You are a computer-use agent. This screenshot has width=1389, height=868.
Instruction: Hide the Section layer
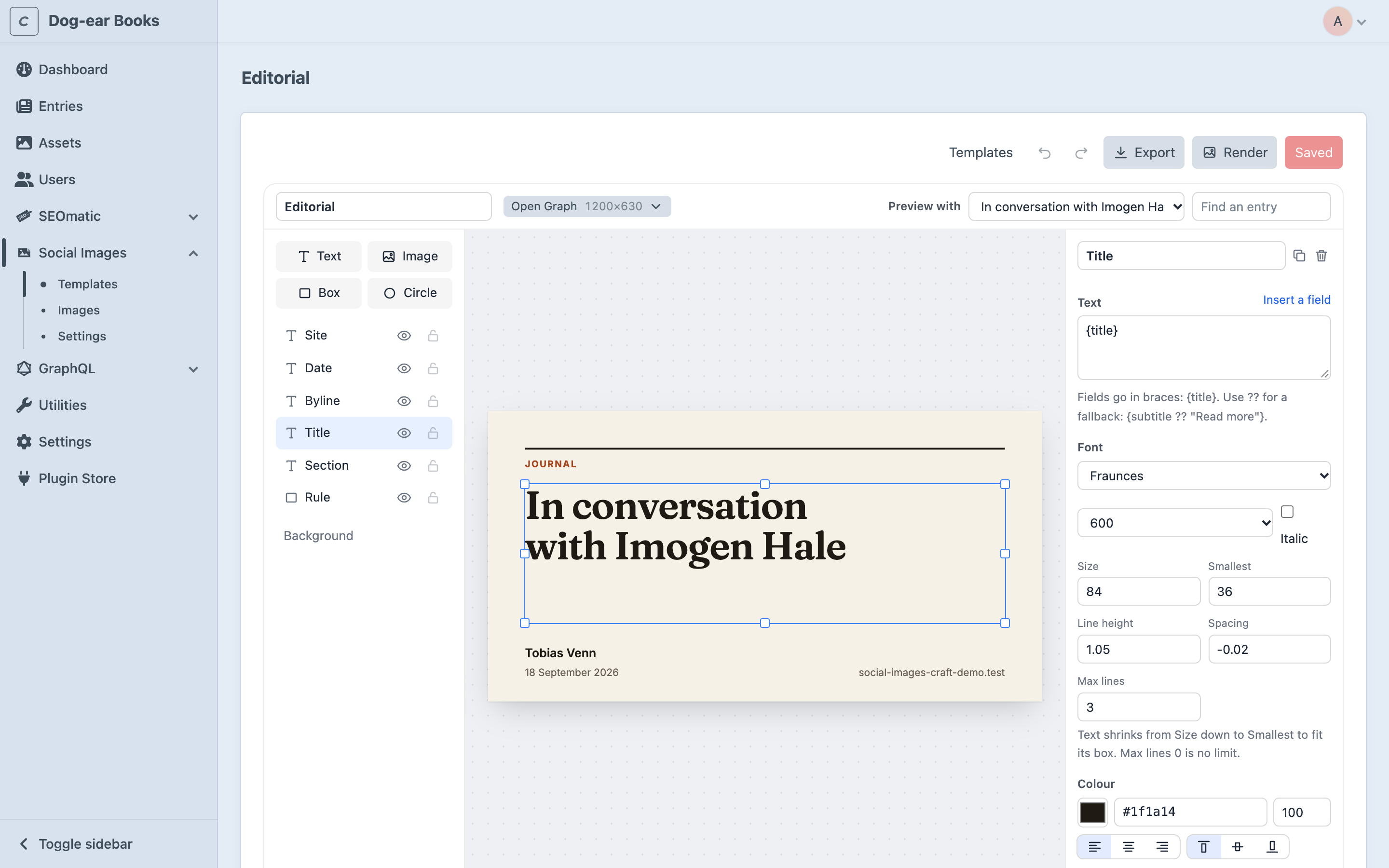click(x=404, y=465)
